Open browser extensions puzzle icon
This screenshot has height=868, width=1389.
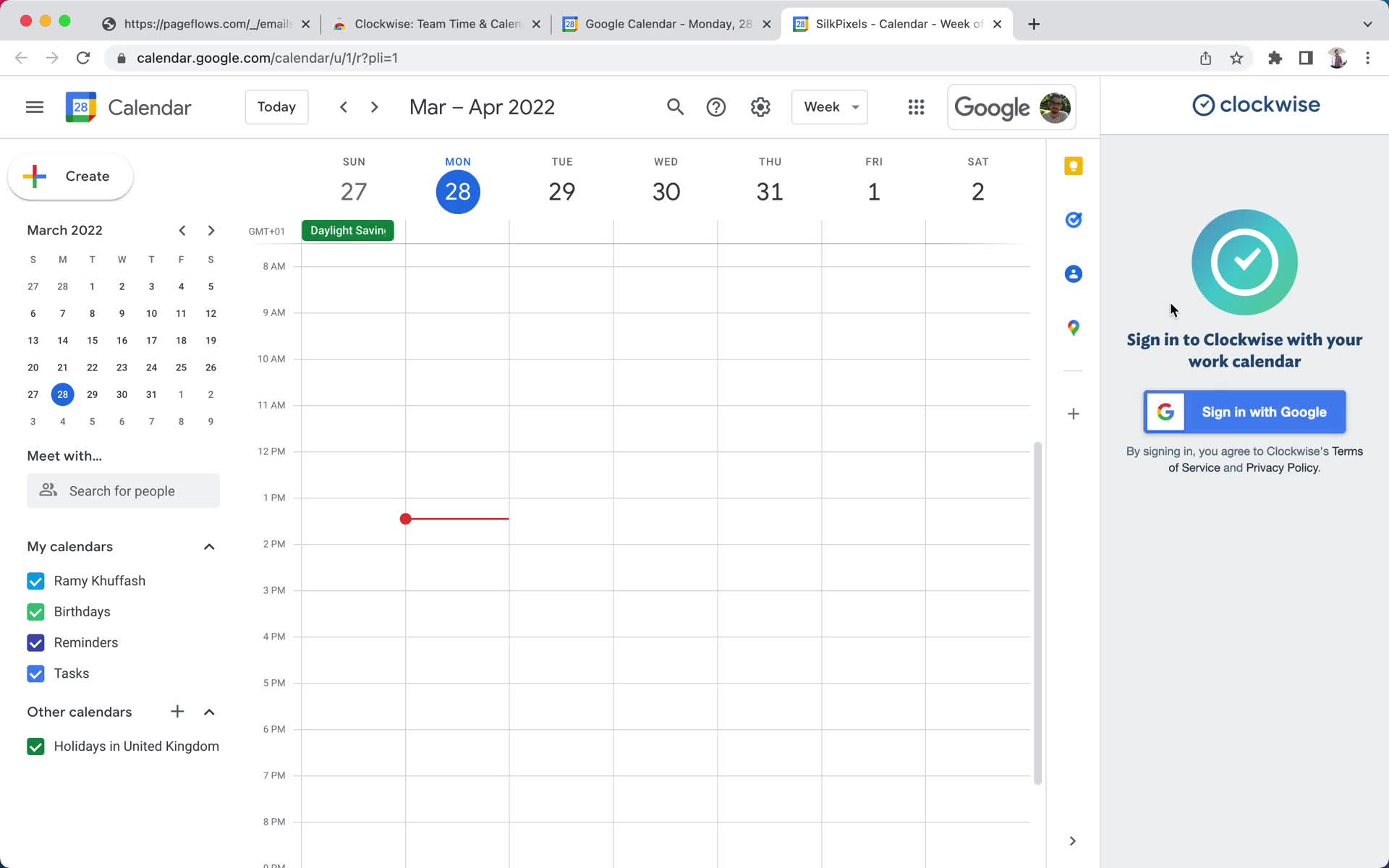click(x=1275, y=58)
